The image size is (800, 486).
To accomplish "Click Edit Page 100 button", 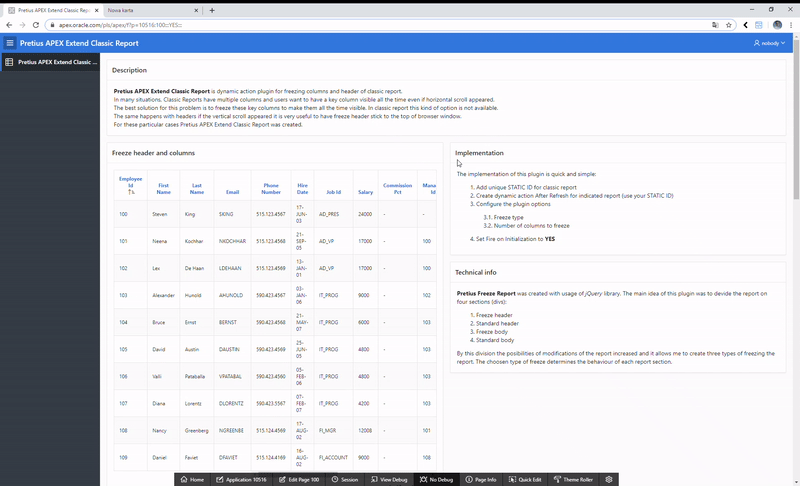I will click(x=299, y=479).
